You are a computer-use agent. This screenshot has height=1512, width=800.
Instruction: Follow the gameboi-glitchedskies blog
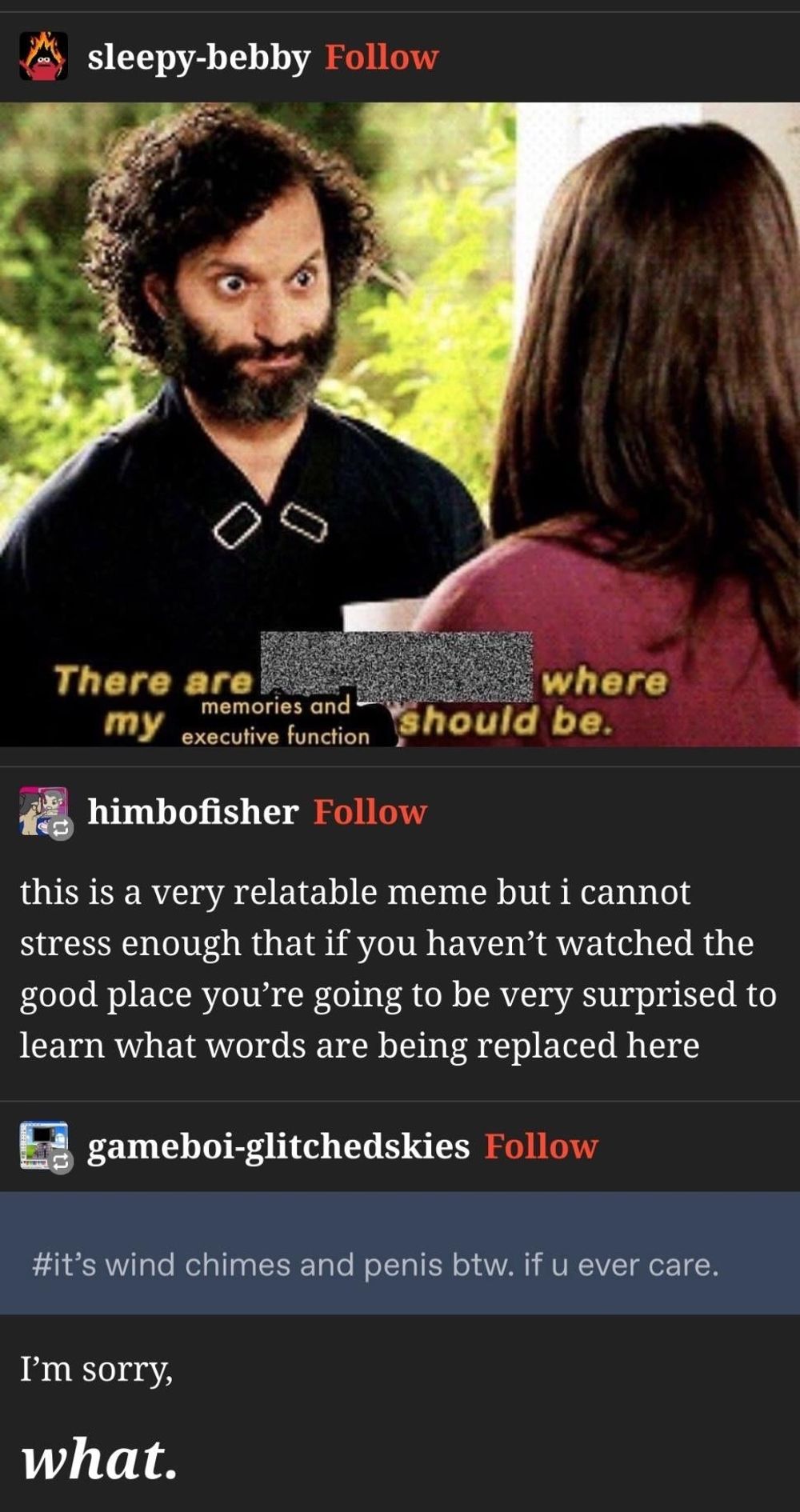pyautogui.click(x=541, y=1146)
